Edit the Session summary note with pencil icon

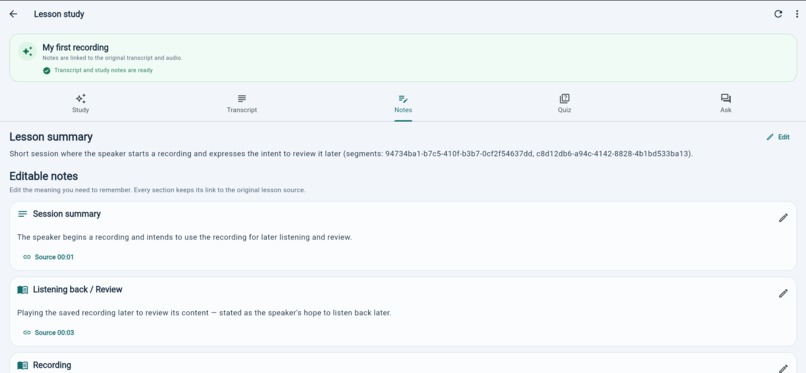click(x=783, y=218)
